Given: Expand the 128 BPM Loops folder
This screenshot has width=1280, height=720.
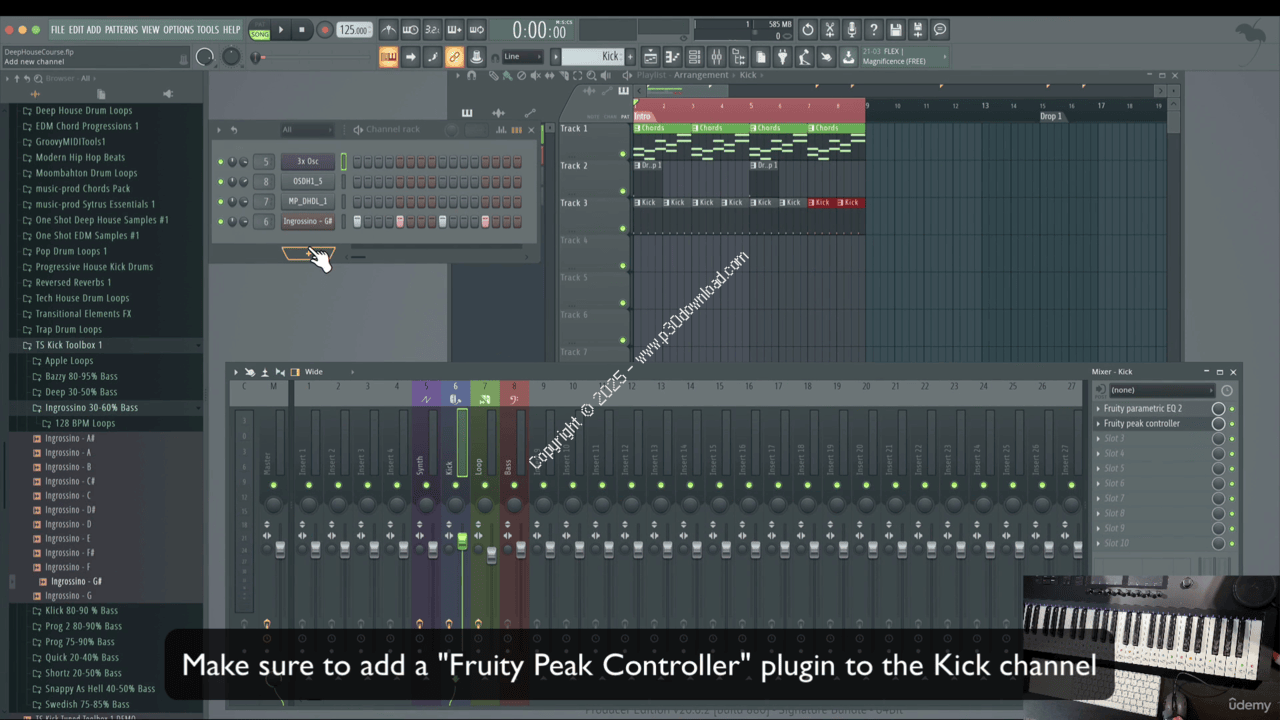Looking at the screenshot, I should coord(84,423).
